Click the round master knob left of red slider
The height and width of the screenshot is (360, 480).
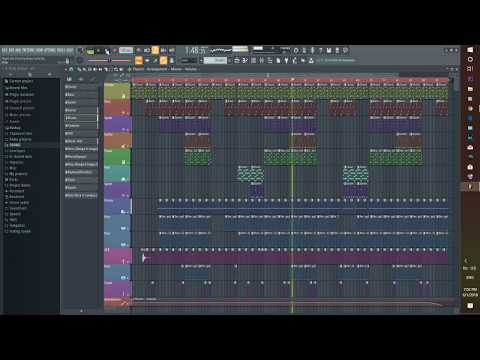point(79,60)
